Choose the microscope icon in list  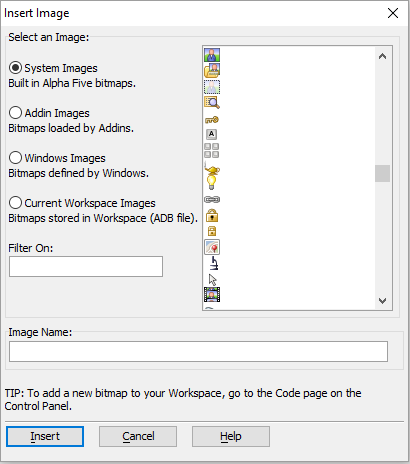click(x=214, y=263)
